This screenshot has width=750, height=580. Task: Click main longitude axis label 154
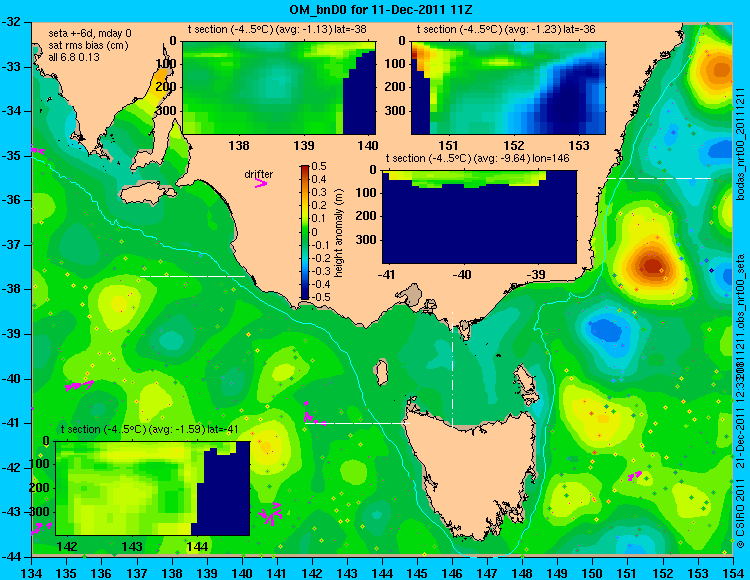pyautogui.click(x=732, y=573)
